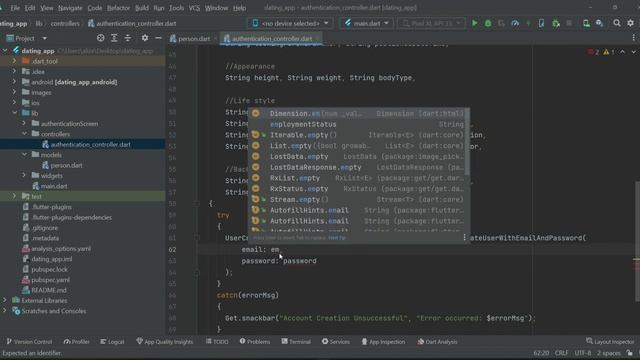Open editor tabs more options menu
This screenshot has width=640, height=360.
pos(633,38)
